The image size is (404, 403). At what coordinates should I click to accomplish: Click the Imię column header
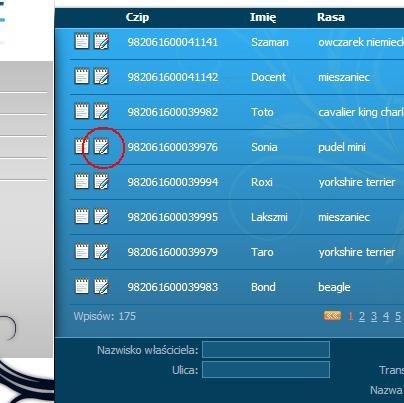pyautogui.click(x=263, y=17)
